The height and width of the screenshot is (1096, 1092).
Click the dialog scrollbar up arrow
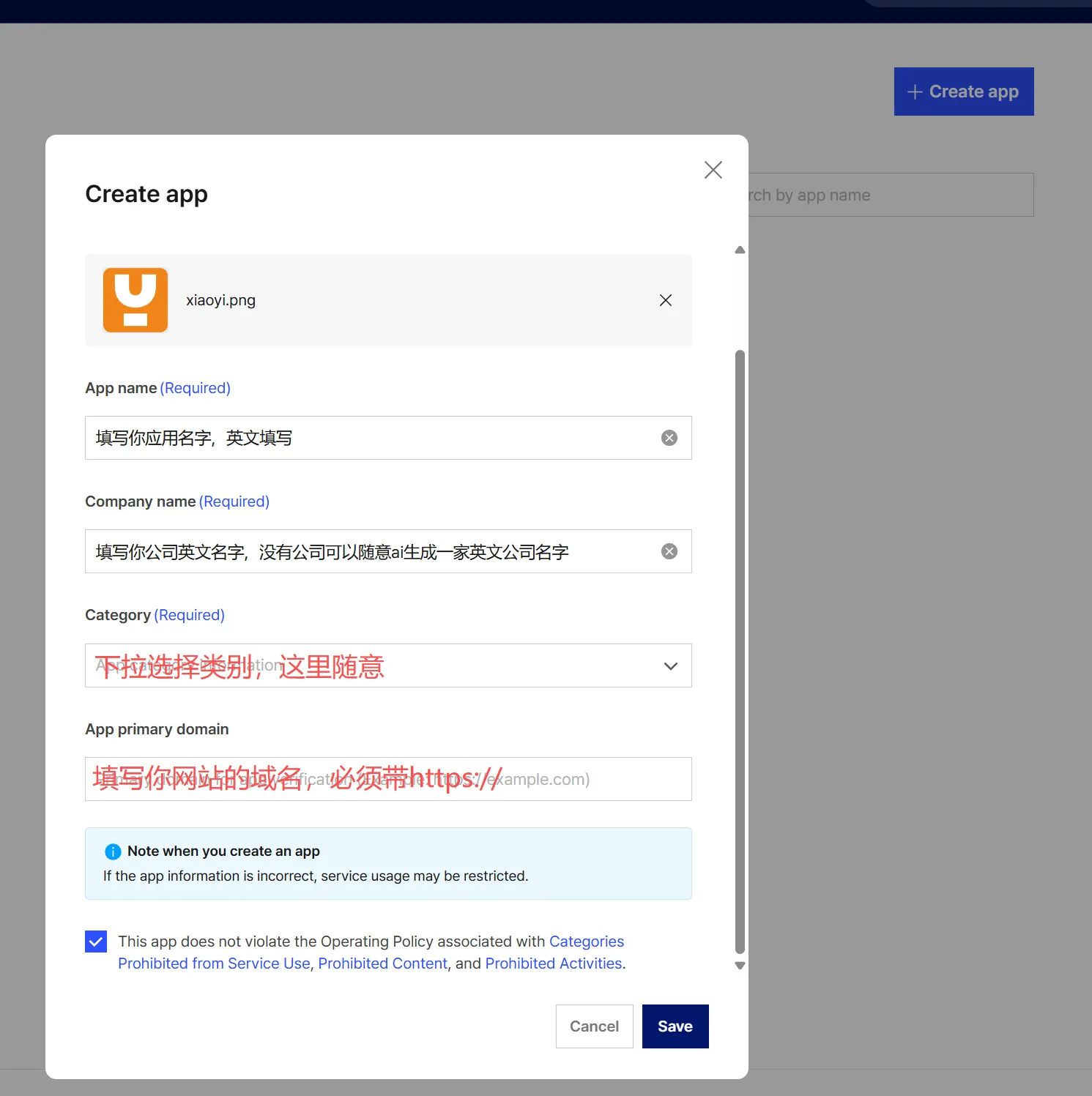[x=740, y=250]
